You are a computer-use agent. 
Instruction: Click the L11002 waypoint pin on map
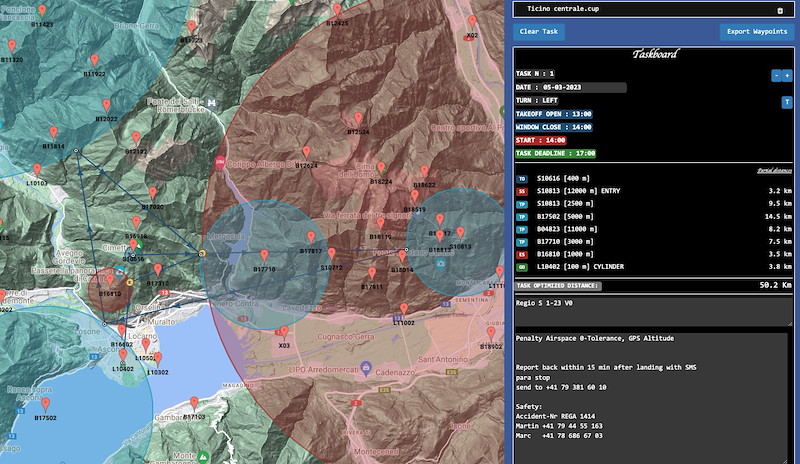pos(404,309)
